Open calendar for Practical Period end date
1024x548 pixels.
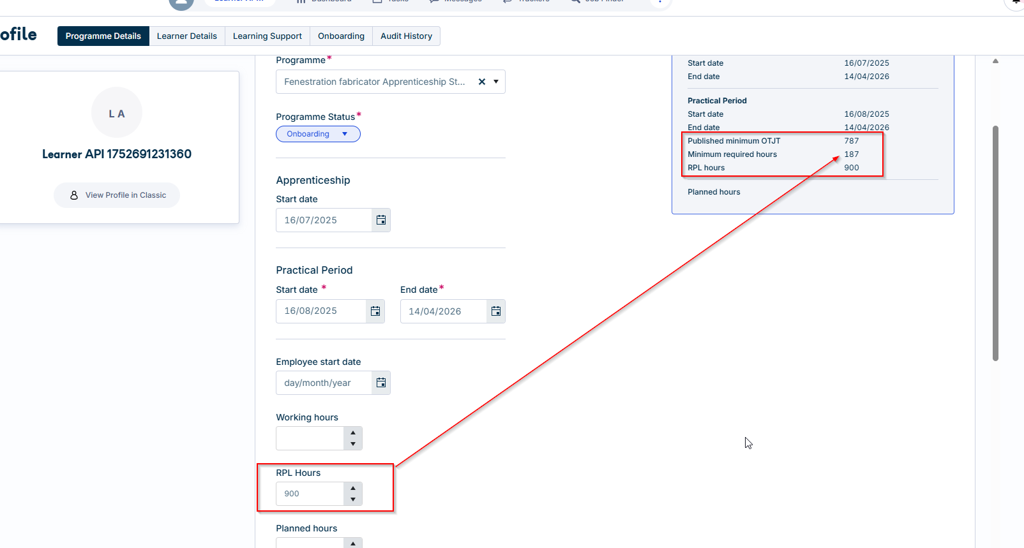(x=496, y=311)
